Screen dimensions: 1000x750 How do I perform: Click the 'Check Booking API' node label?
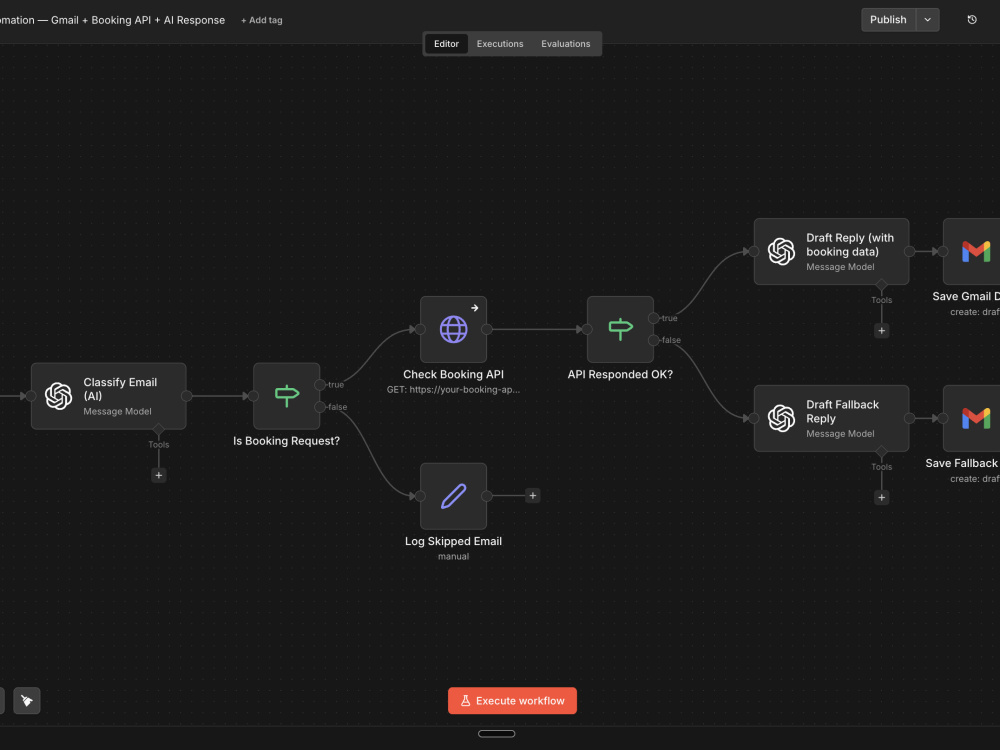453,374
